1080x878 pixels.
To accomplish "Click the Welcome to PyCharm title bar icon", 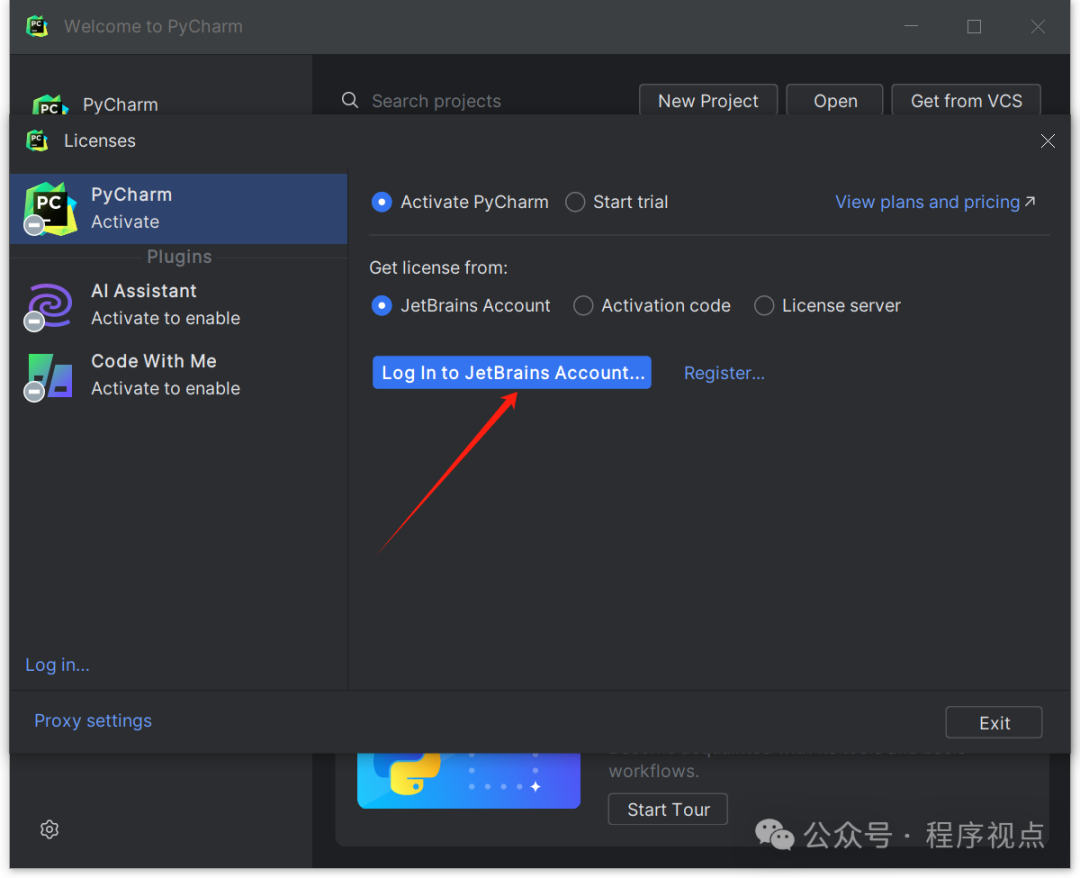I will tap(37, 26).
